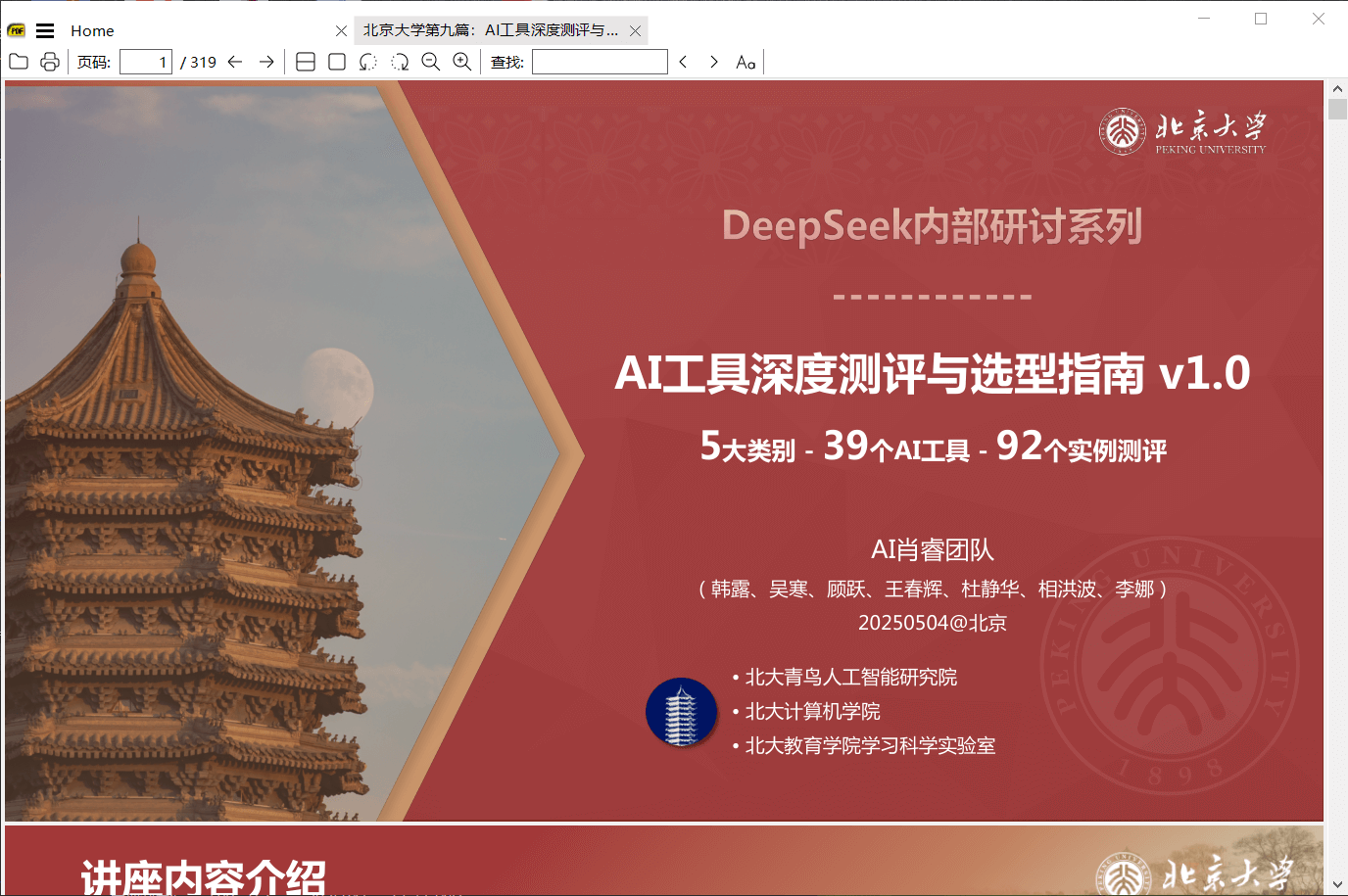Click the 20250504@北京 date text

933,623
